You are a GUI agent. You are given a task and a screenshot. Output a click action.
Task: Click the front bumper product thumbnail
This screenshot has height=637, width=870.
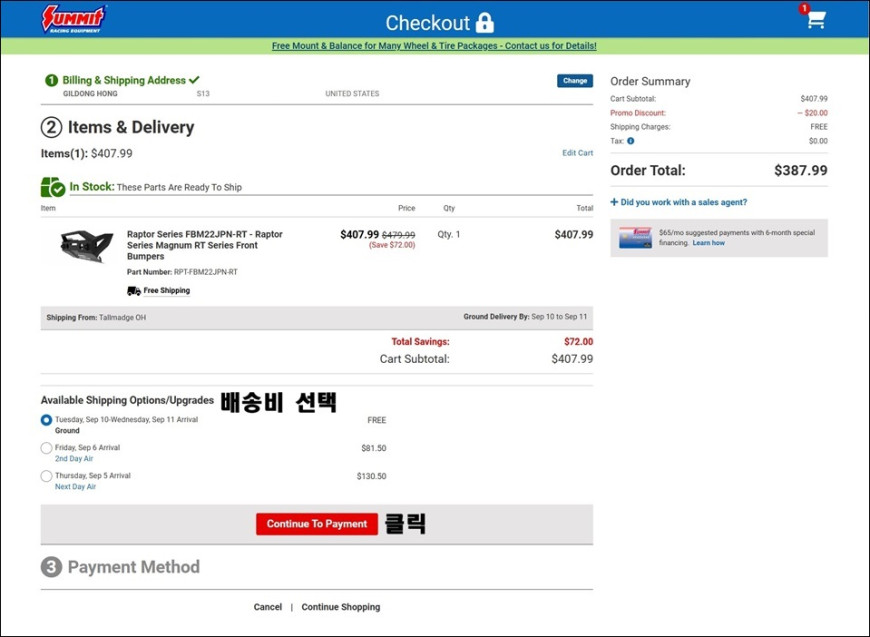pyautogui.click(x=87, y=246)
